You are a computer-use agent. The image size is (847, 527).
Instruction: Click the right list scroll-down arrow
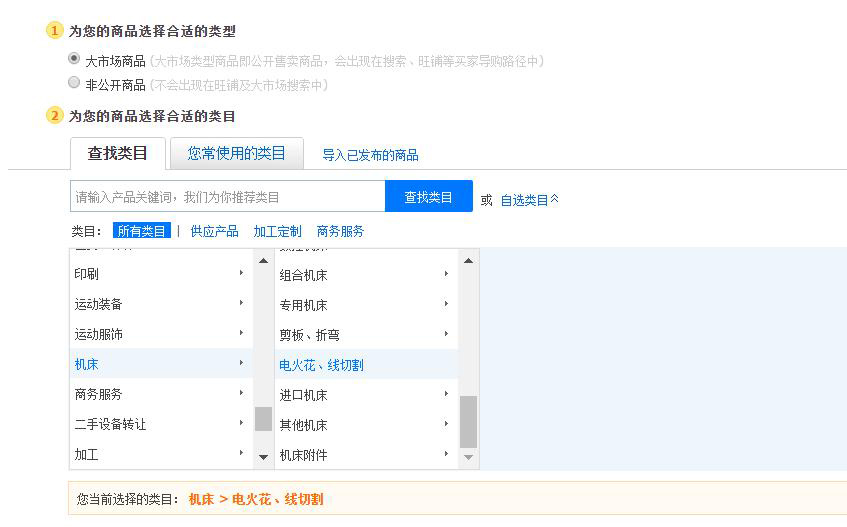pos(468,456)
